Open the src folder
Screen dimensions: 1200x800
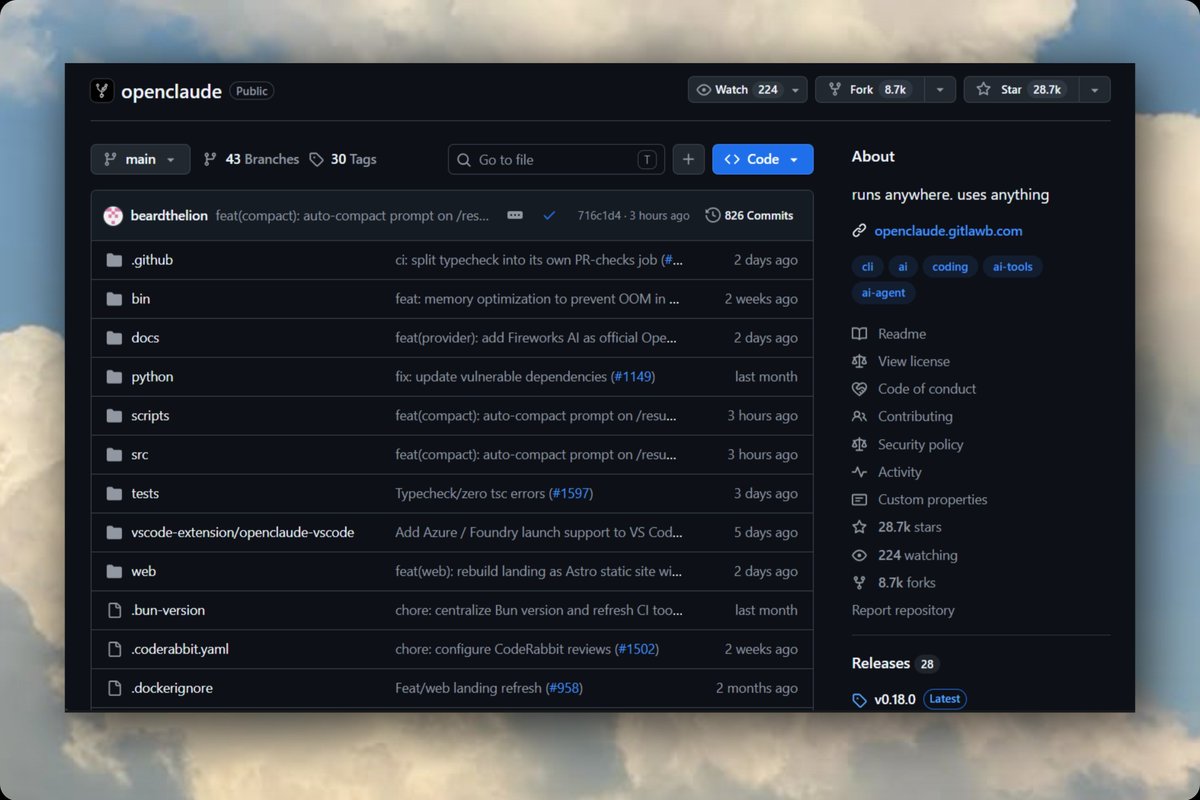click(x=140, y=455)
